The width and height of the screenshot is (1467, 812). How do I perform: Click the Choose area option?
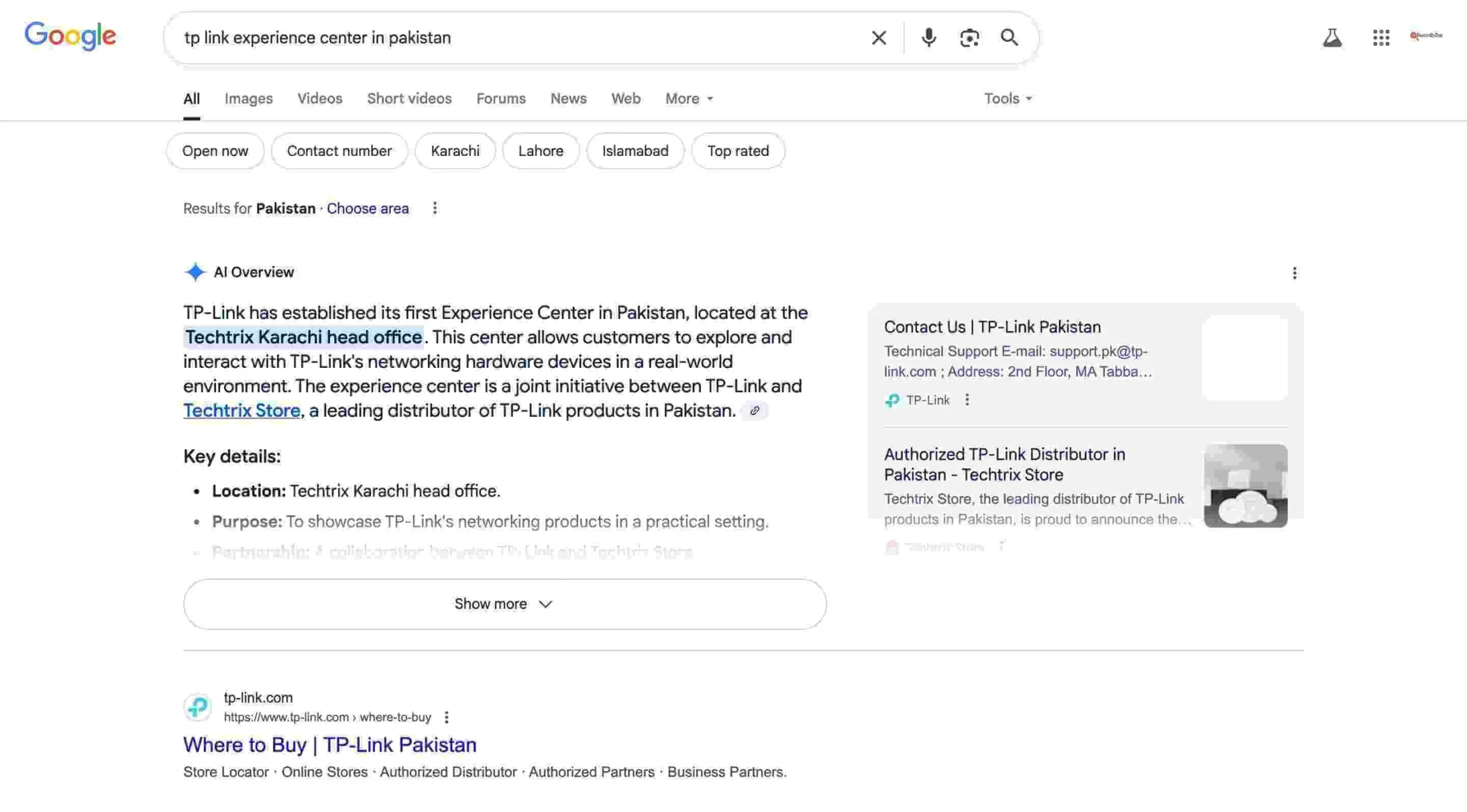[x=367, y=208]
